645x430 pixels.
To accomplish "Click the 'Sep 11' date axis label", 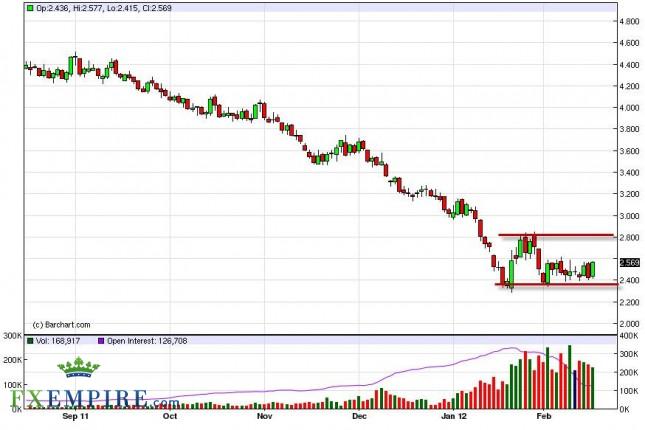I will click(x=75, y=416).
